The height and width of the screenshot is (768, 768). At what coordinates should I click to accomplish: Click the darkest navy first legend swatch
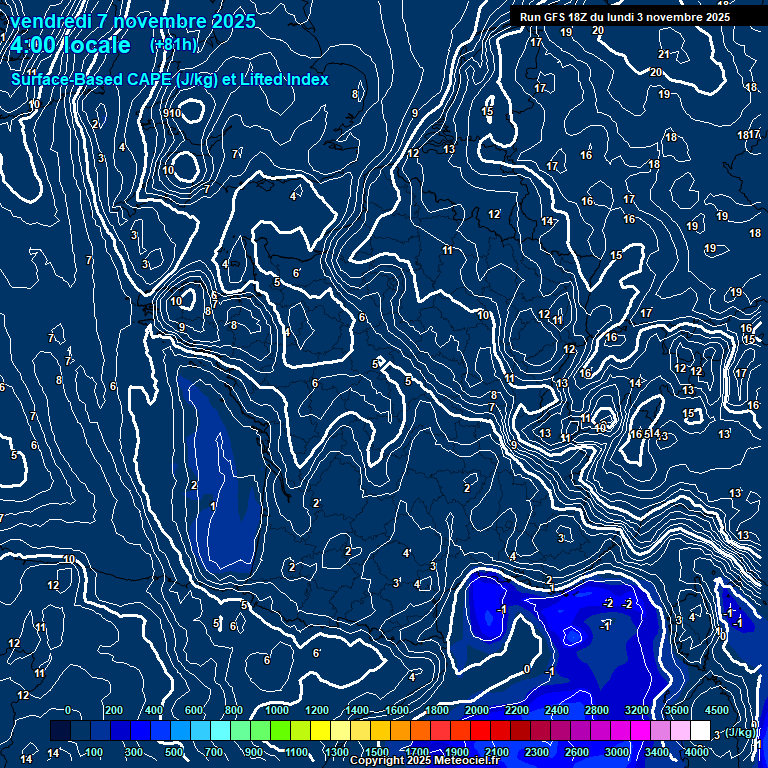60,730
